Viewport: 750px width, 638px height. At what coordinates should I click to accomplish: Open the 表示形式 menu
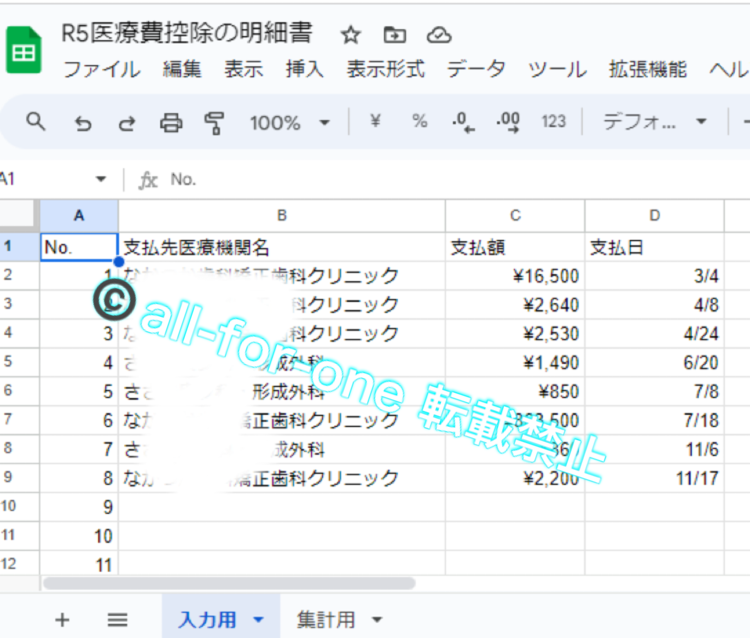(x=386, y=69)
